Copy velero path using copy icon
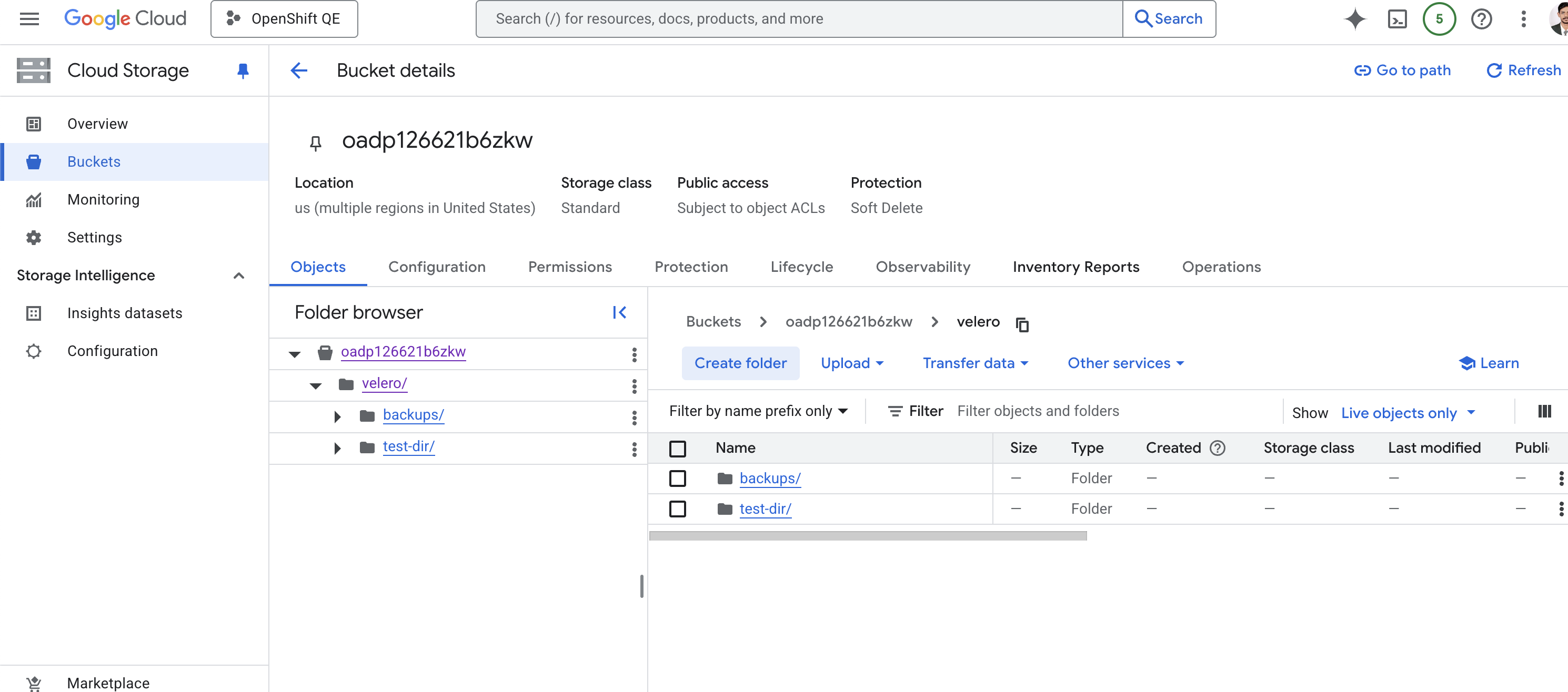1568x692 pixels. tap(1022, 324)
